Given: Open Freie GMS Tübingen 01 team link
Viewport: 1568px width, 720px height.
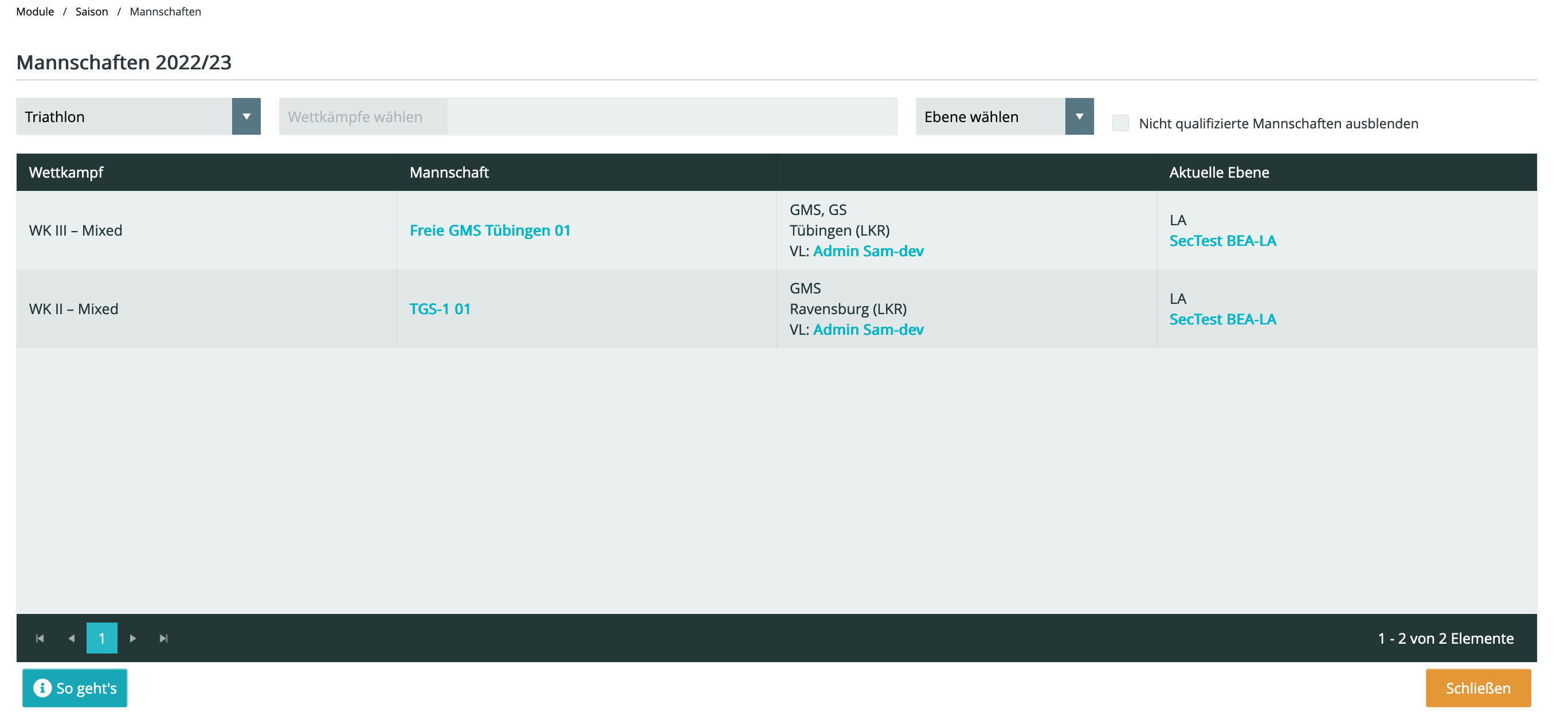Looking at the screenshot, I should click(491, 230).
